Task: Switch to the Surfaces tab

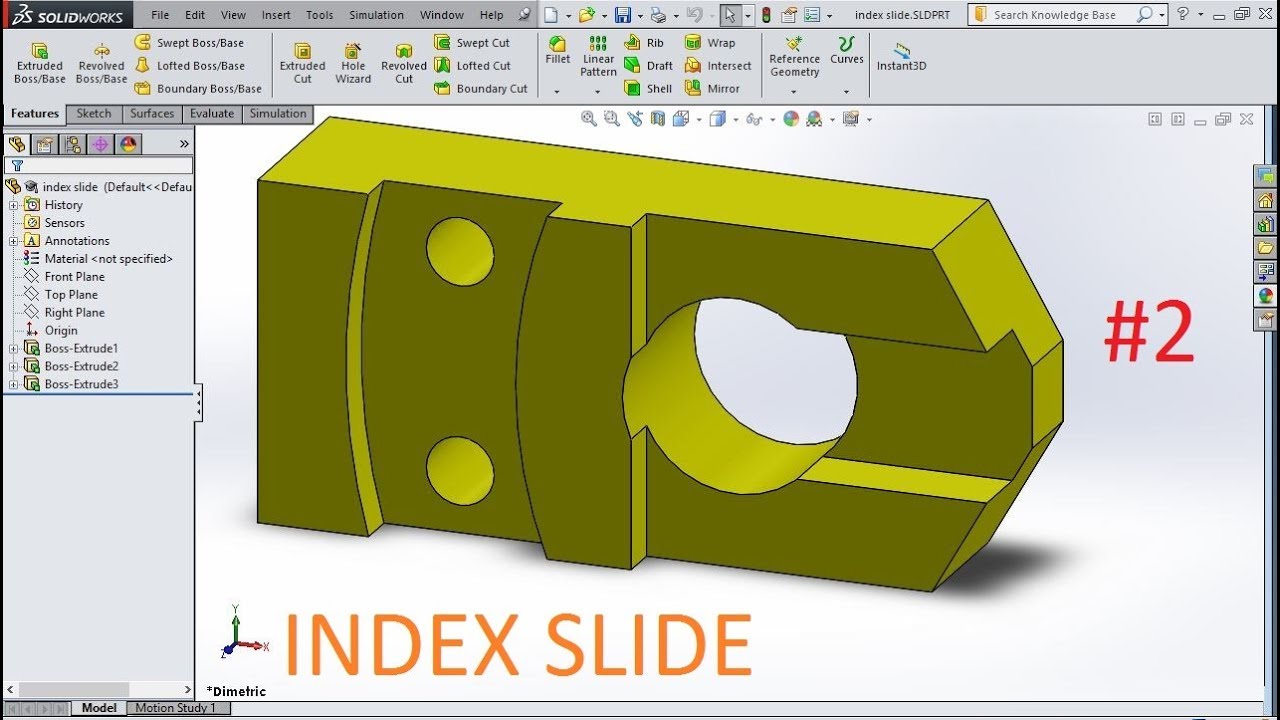Action: coord(152,114)
